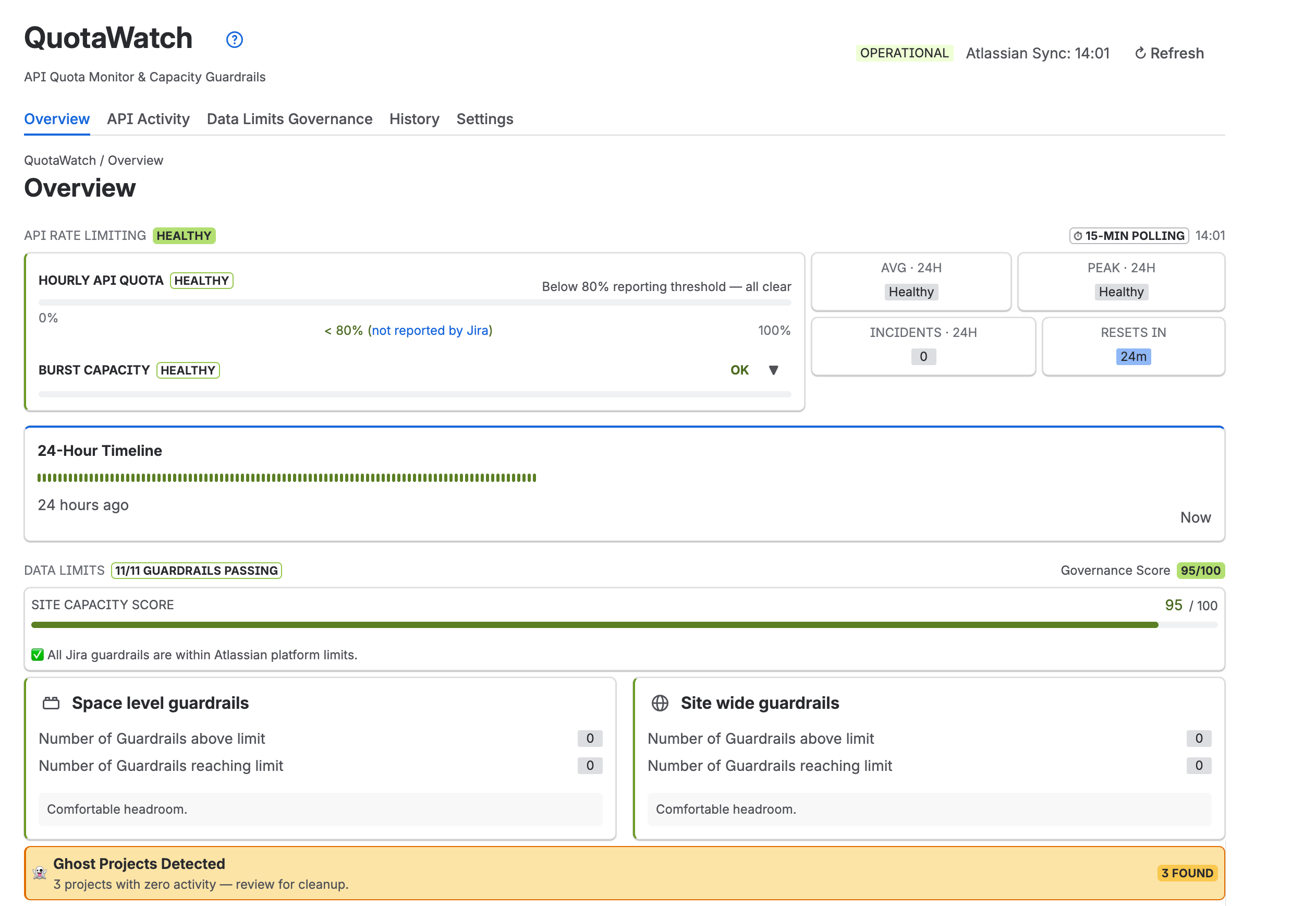Image resolution: width=1316 pixels, height=906 pixels.
Task: Click the Burst Capacity progress bar
Action: point(415,394)
